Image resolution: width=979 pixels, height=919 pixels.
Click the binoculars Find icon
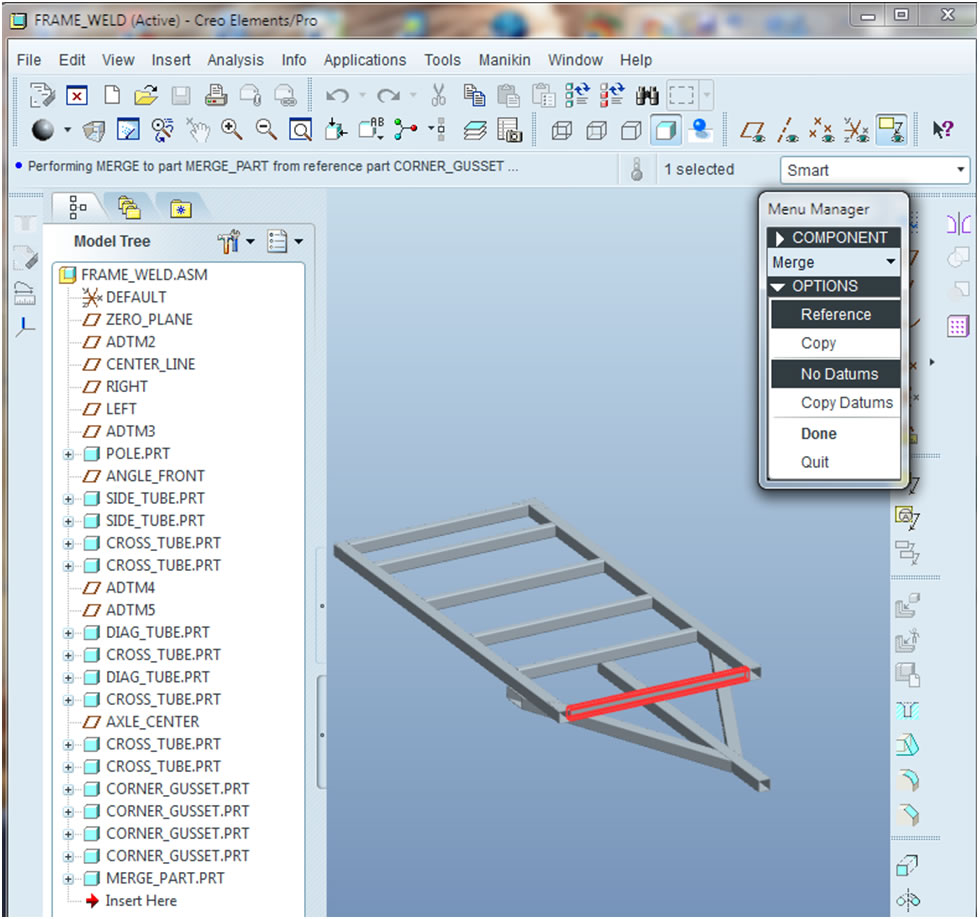(x=647, y=96)
